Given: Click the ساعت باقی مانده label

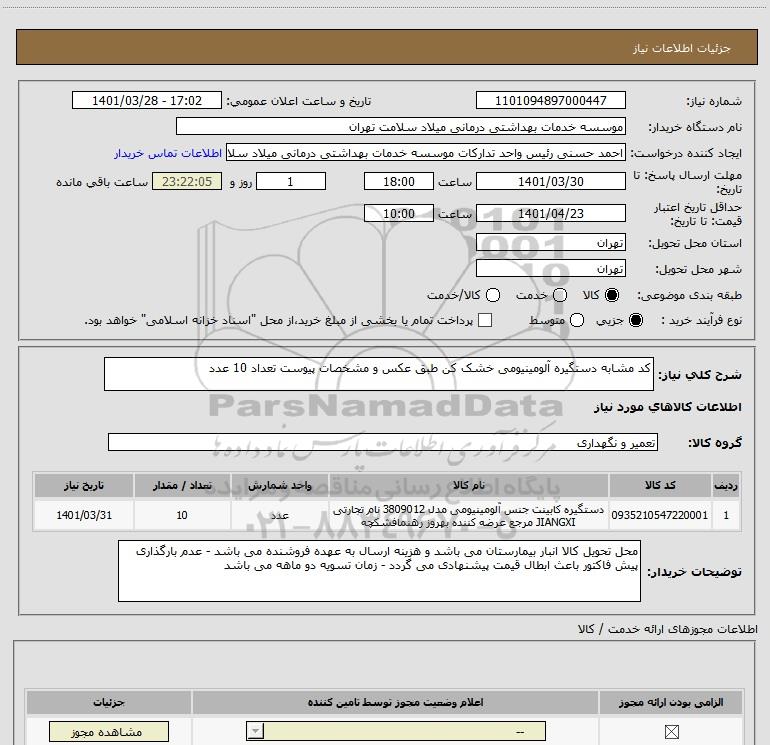Looking at the screenshot, I should click(x=102, y=182).
